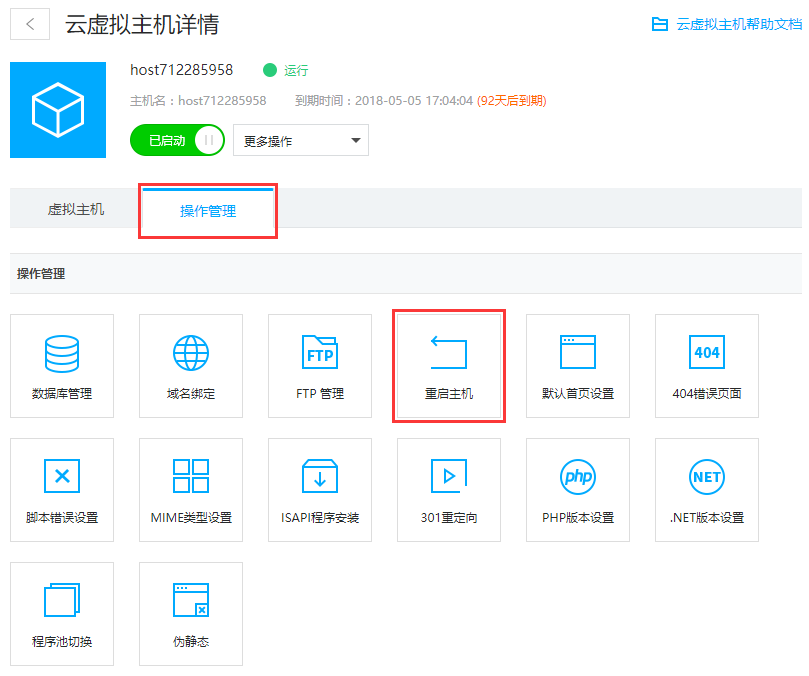Open the 程序池切换 app pool tile

(62, 614)
